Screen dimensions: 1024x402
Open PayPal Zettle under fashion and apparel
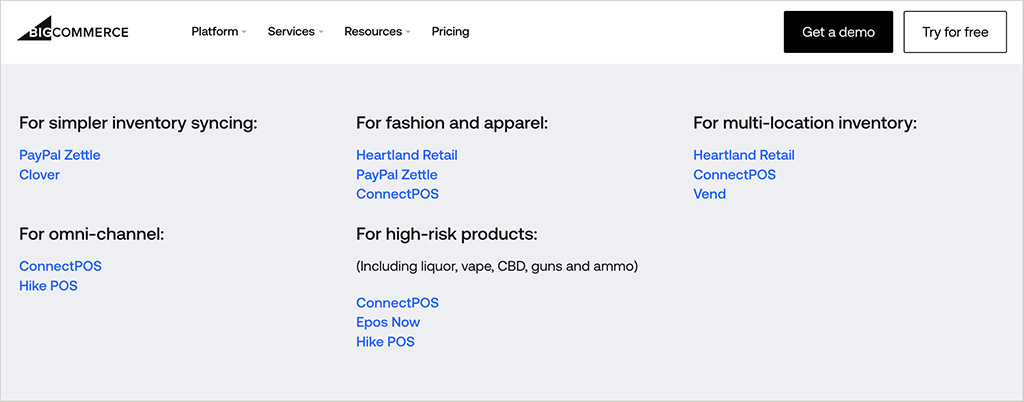point(397,175)
